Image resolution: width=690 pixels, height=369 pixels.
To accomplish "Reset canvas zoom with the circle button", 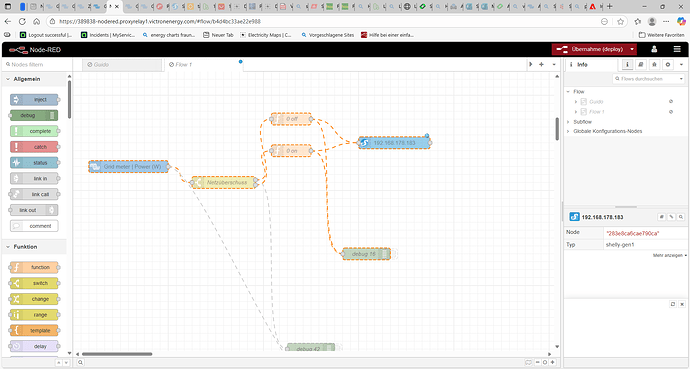I will 545,362.
